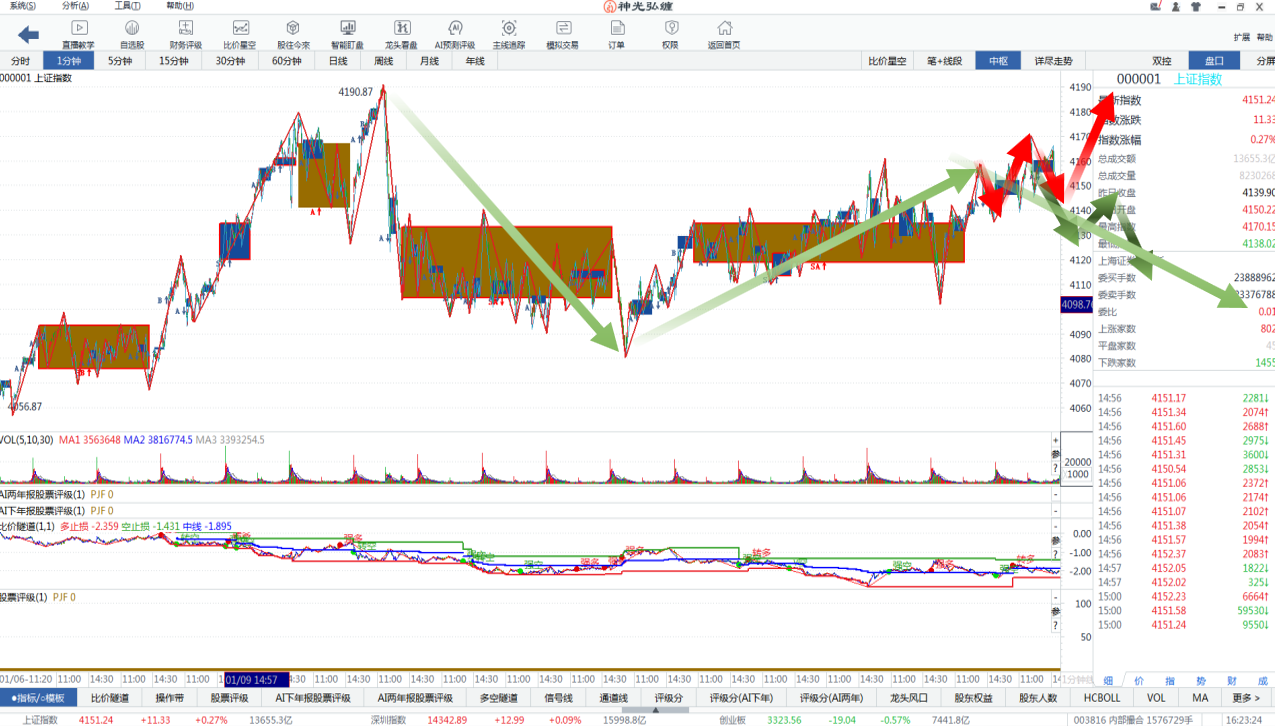This screenshot has height=726, width=1275.
Task: Open the 主线追踪 tracking tool
Action: (x=509, y=34)
